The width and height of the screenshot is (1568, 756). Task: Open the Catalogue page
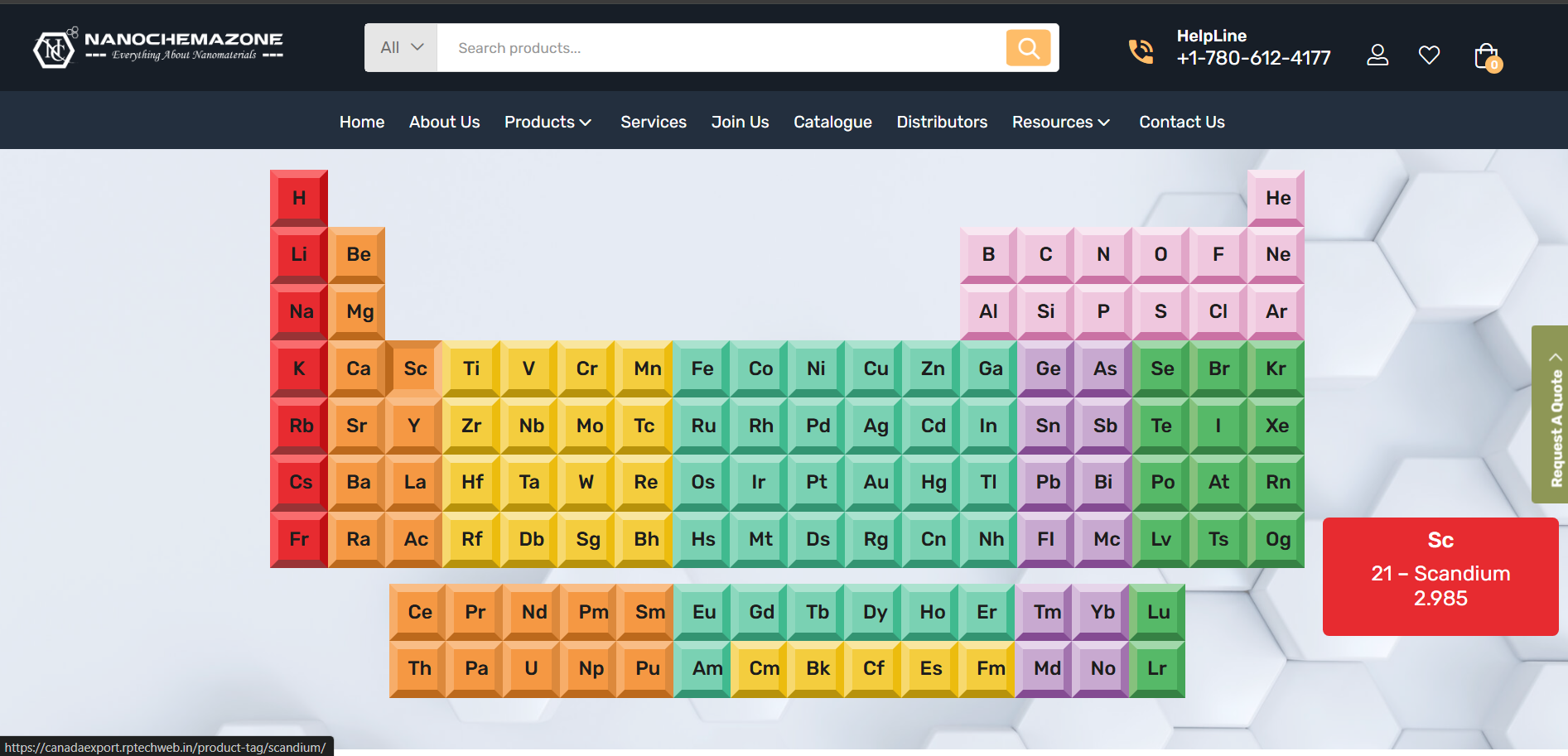click(x=832, y=122)
